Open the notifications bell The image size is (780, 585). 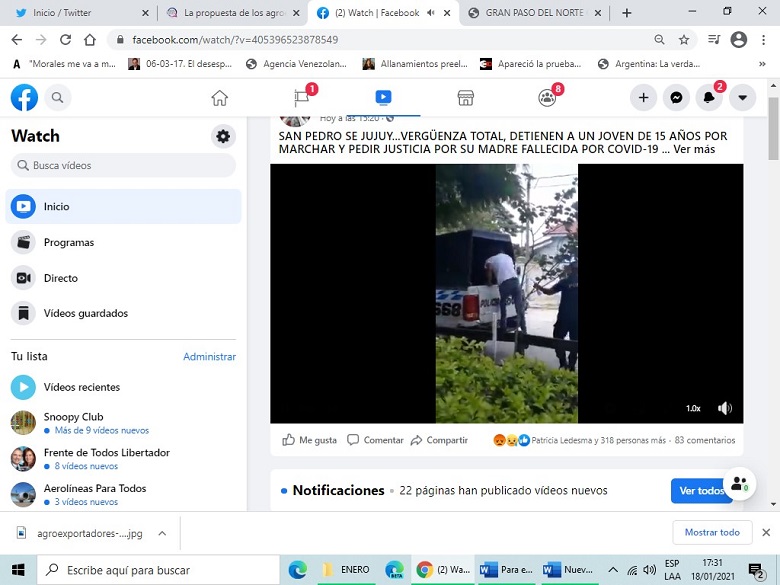[x=709, y=98]
